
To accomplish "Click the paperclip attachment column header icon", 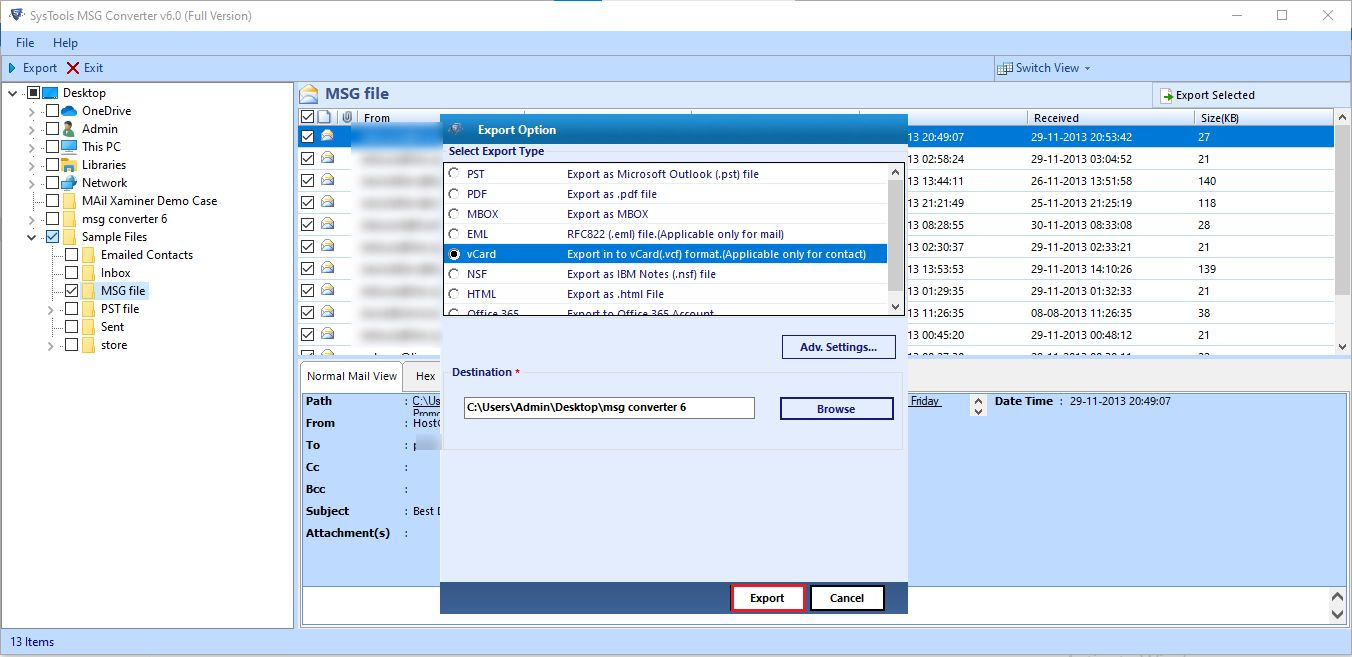I will [x=346, y=117].
